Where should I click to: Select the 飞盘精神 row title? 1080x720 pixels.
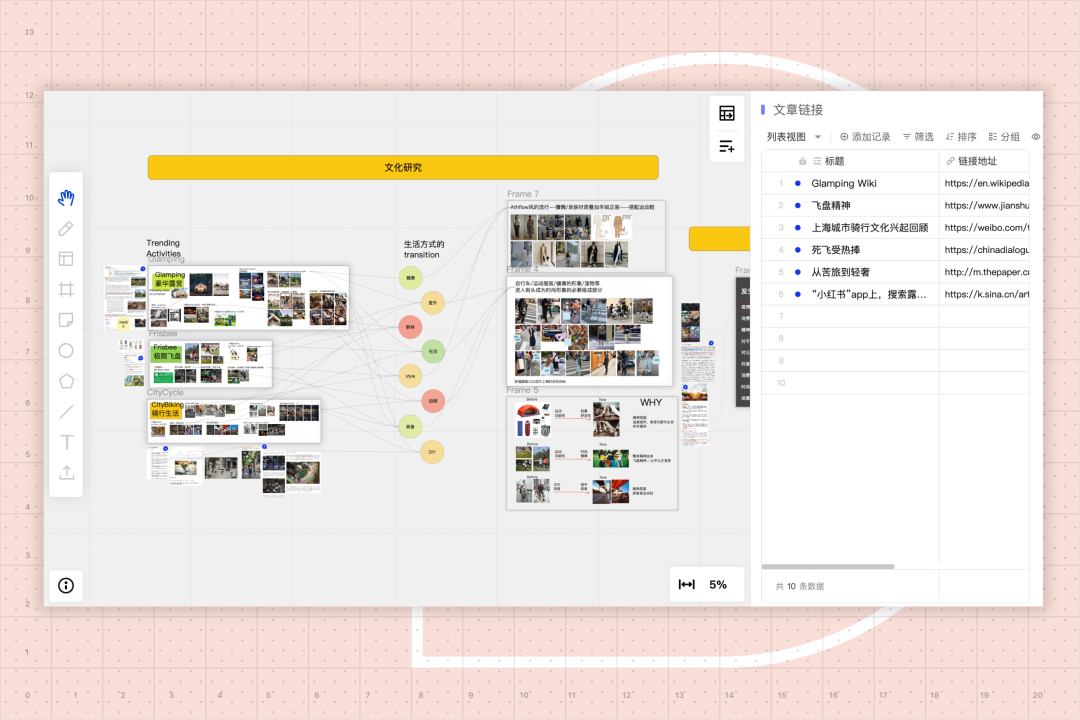coord(831,205)
